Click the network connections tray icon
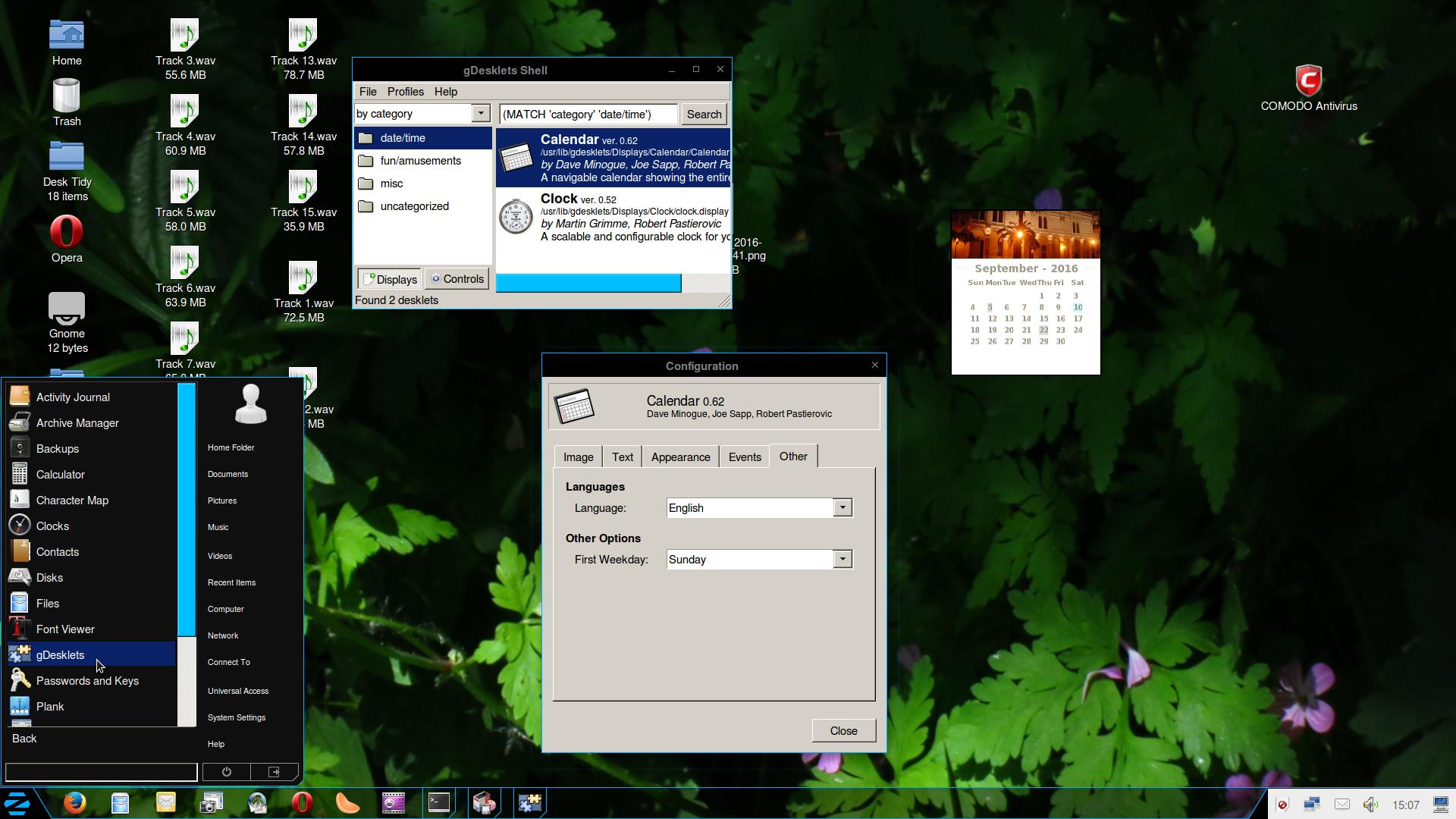The width and height of the screenshot is (1456, 819). tap(1312, 805)
